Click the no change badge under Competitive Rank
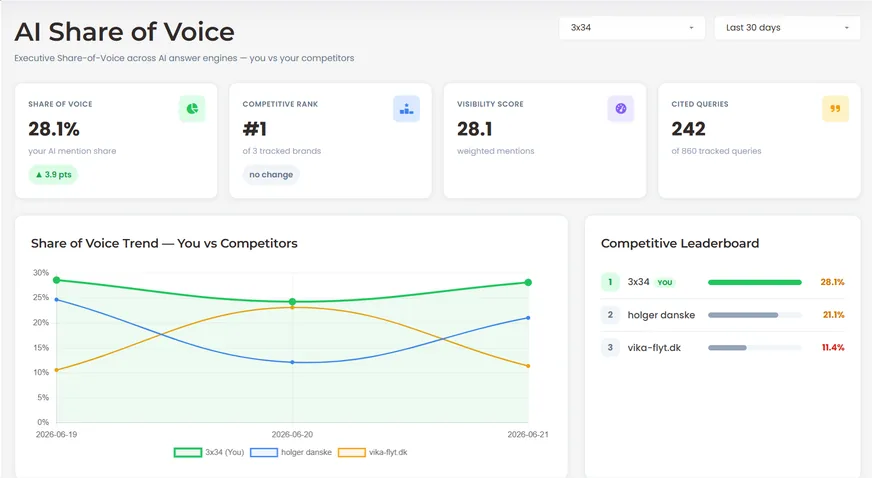Viewport: 872px width, 478px height. pos(271,175)
